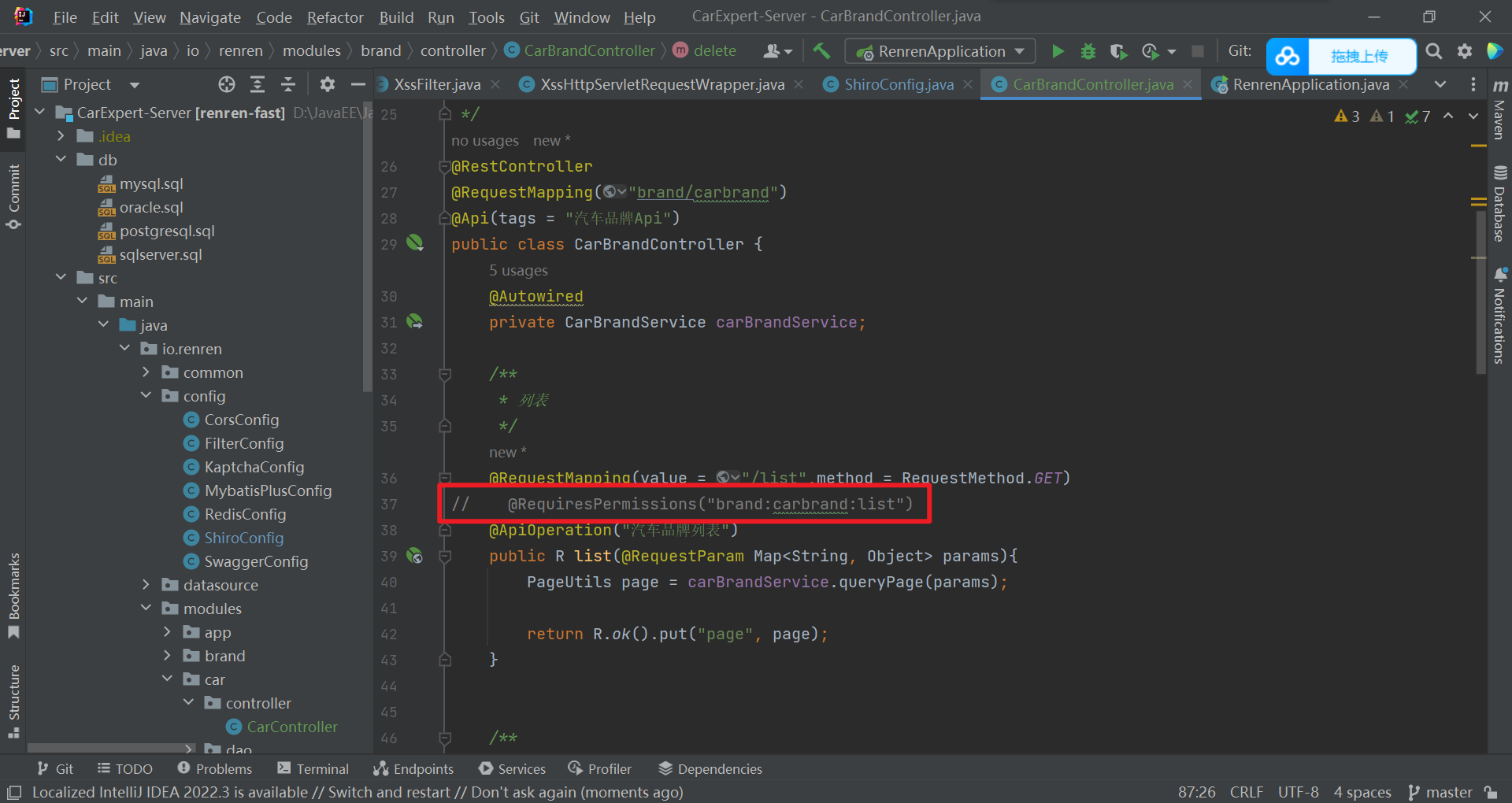Open the Build menu
The height and width of the screenshot is (803, 1512).
(396, 17)
